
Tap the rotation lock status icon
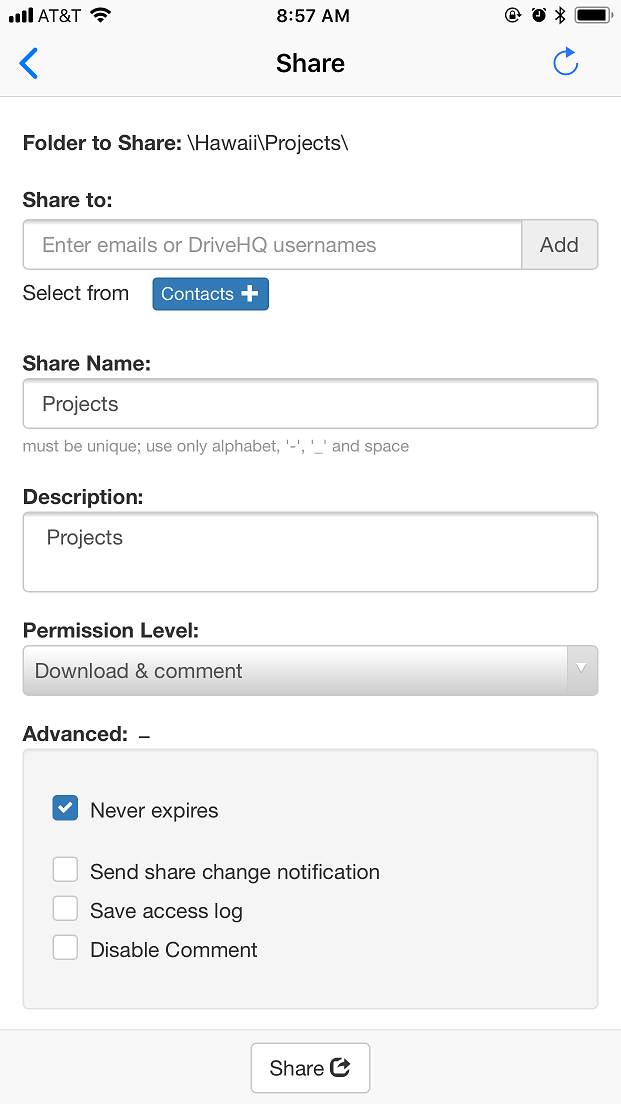[x=514, y=15]
